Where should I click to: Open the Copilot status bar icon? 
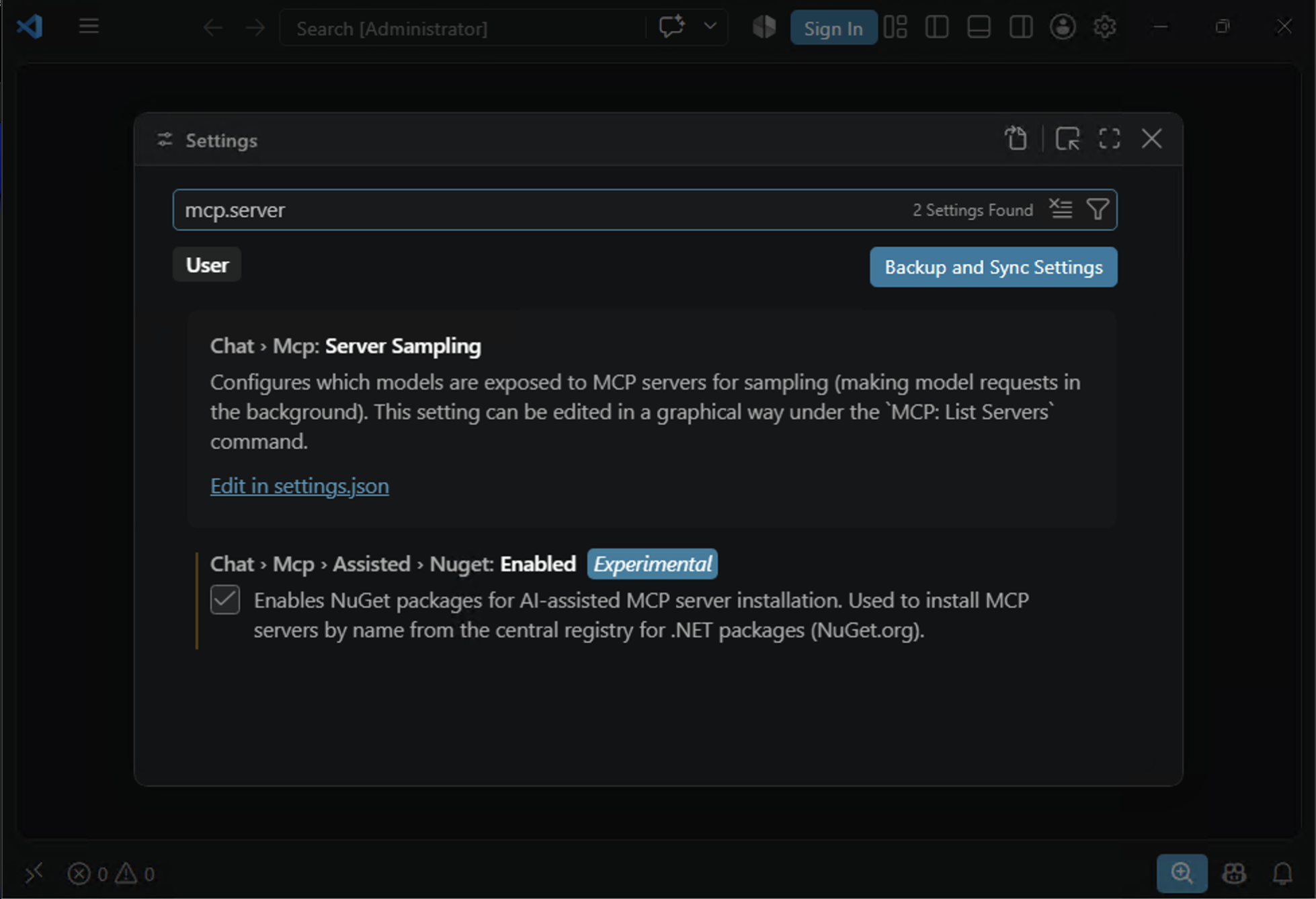point(1234,873)
